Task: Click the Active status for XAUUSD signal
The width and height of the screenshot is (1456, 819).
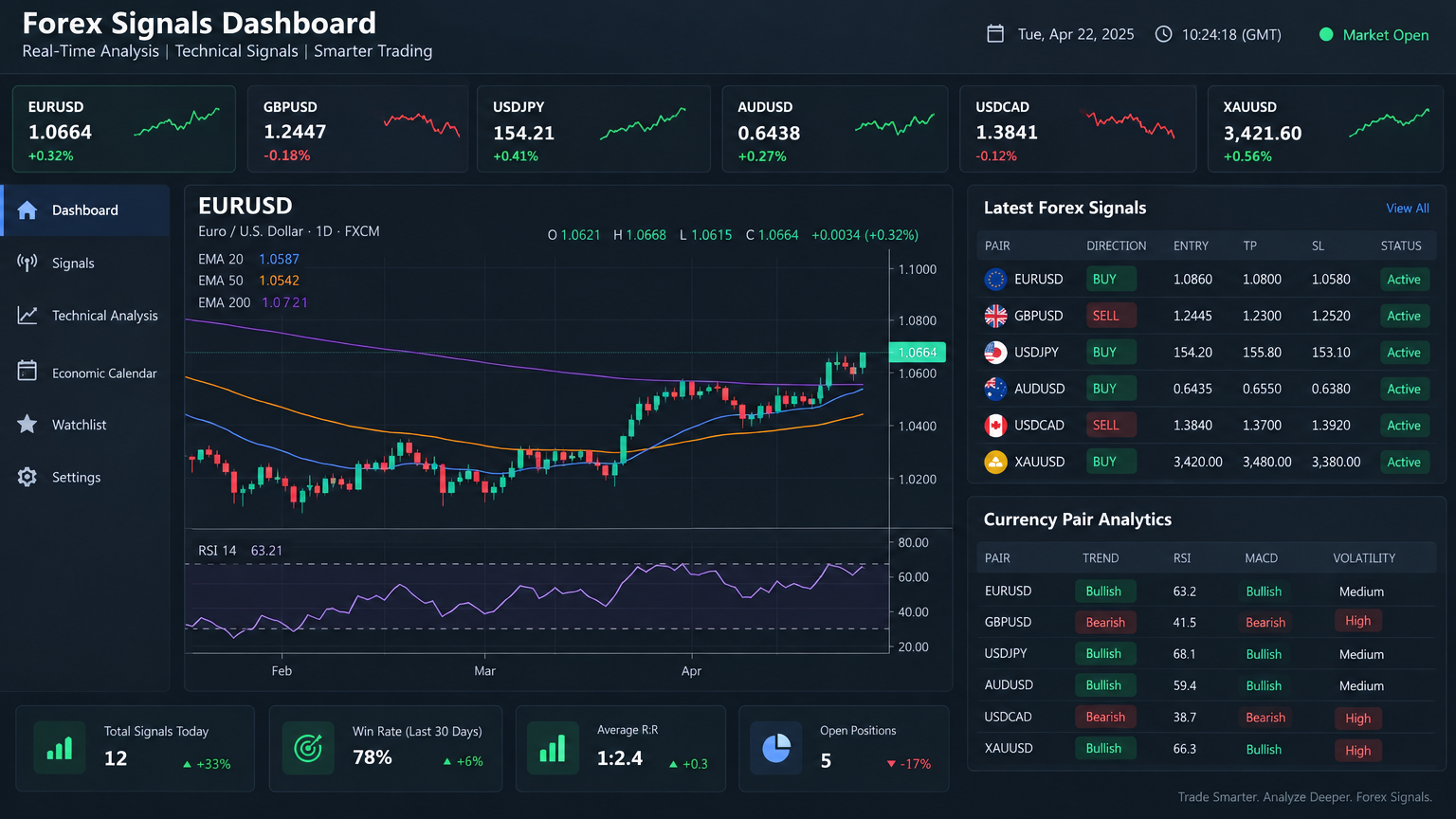Action: 1404,463
